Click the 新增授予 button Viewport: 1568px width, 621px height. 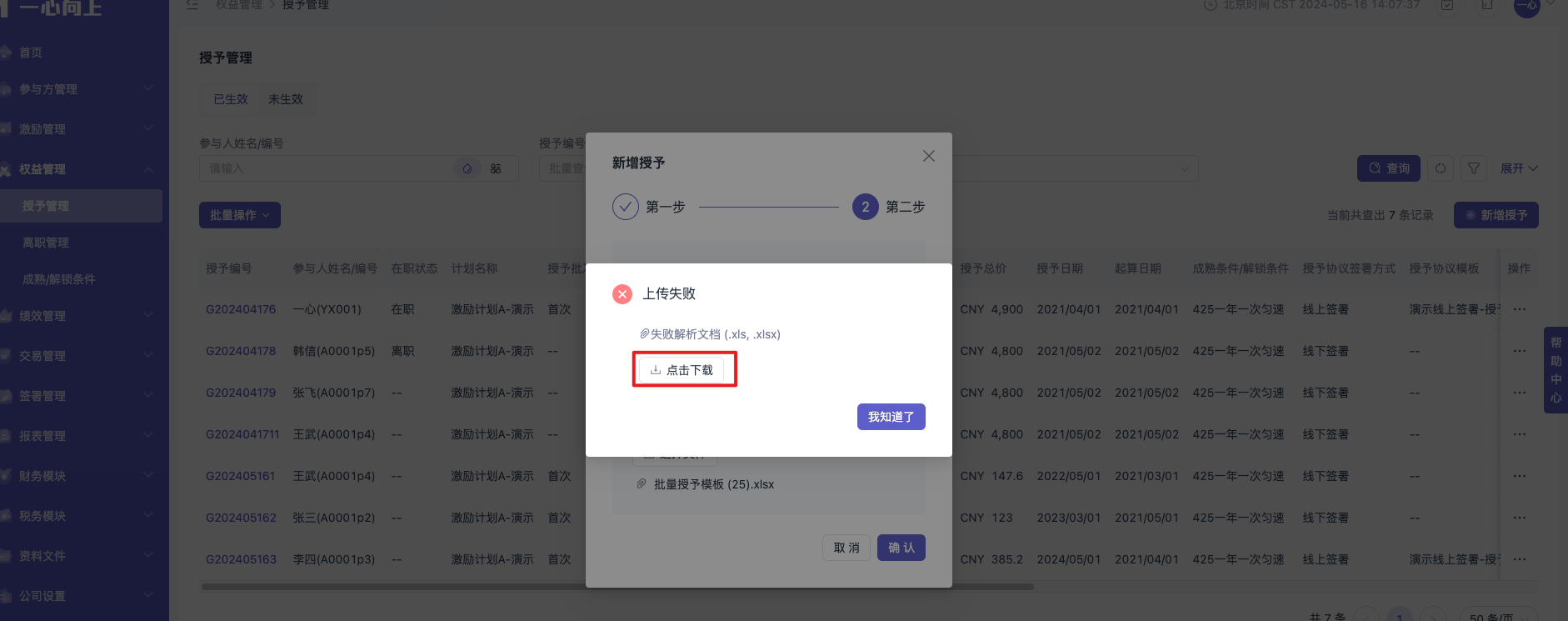[x=1496, y=215]
